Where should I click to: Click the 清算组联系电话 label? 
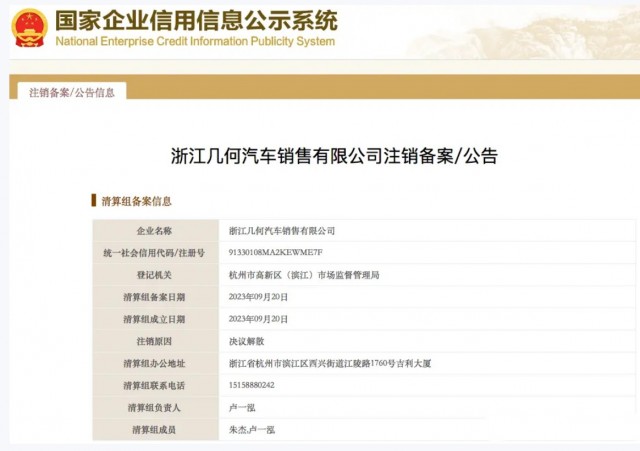point(154,385)
